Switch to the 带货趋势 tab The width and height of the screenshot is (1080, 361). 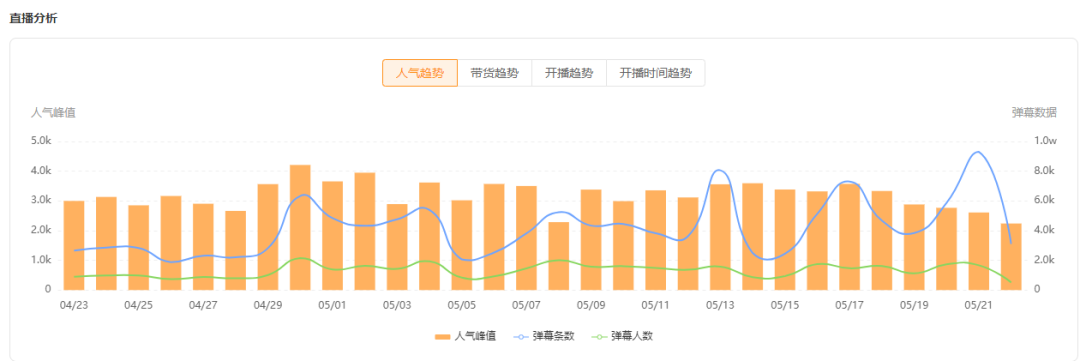point(495,73)
